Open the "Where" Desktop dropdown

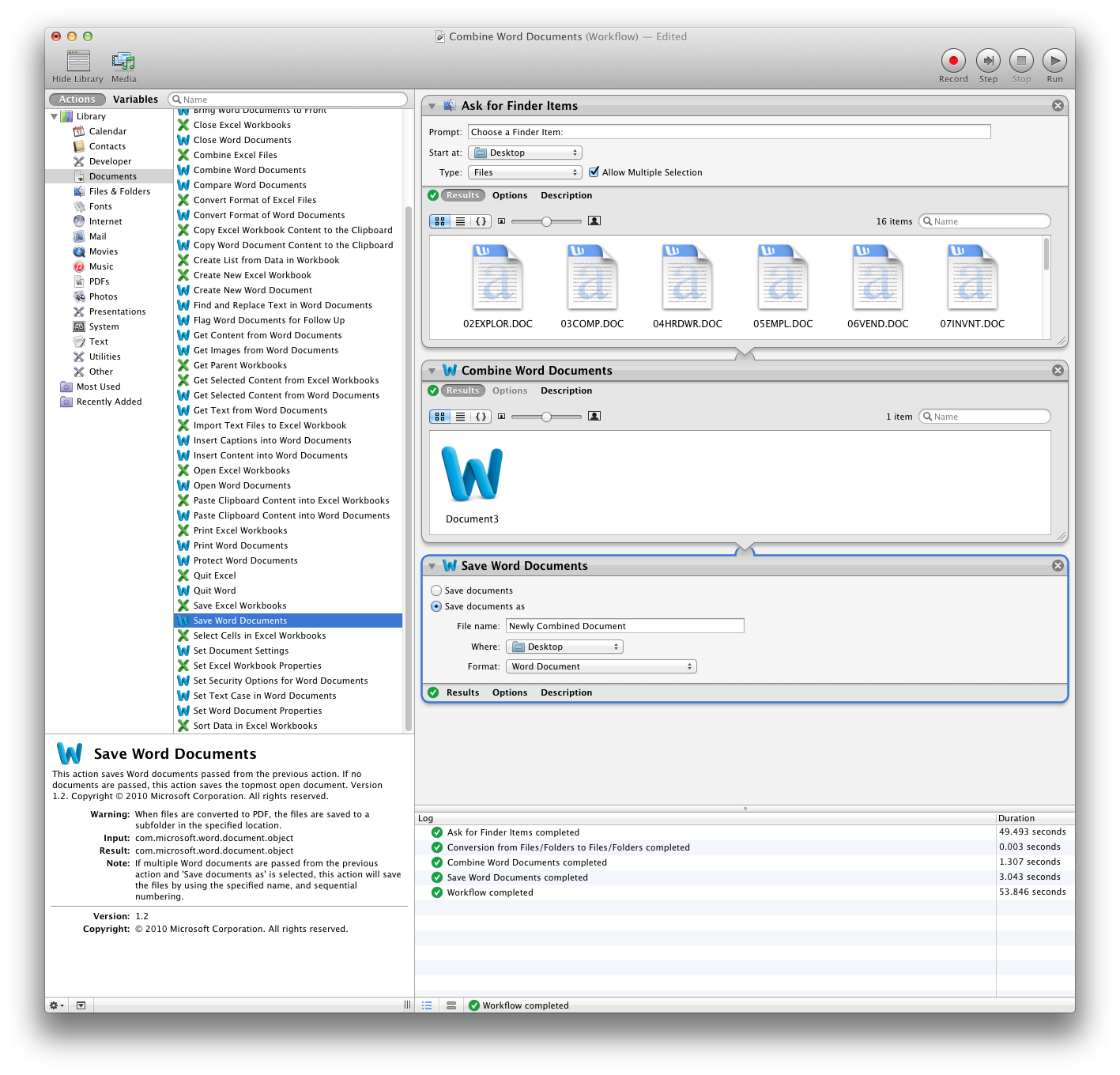click(x=564, y=647)
